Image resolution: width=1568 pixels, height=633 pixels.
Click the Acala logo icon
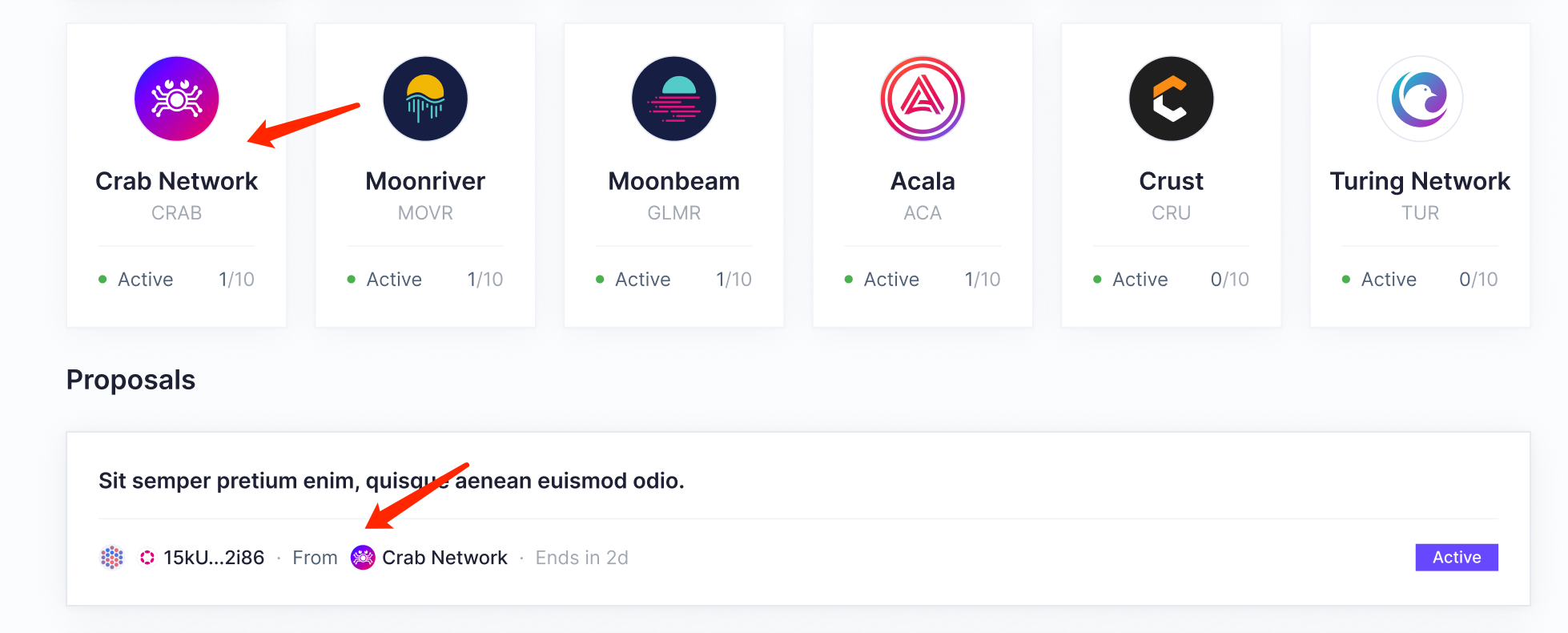[x=923, y=99]
